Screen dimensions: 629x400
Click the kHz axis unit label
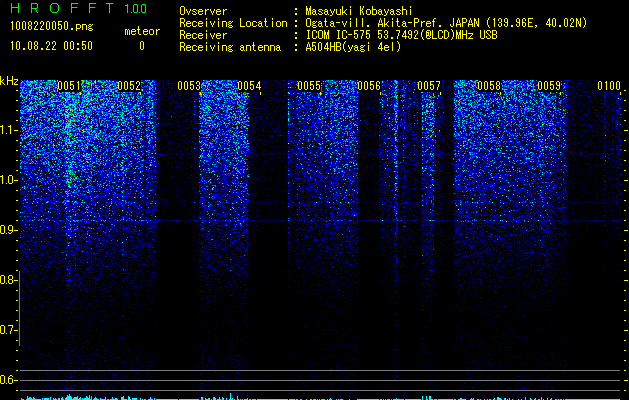[9, 81]
